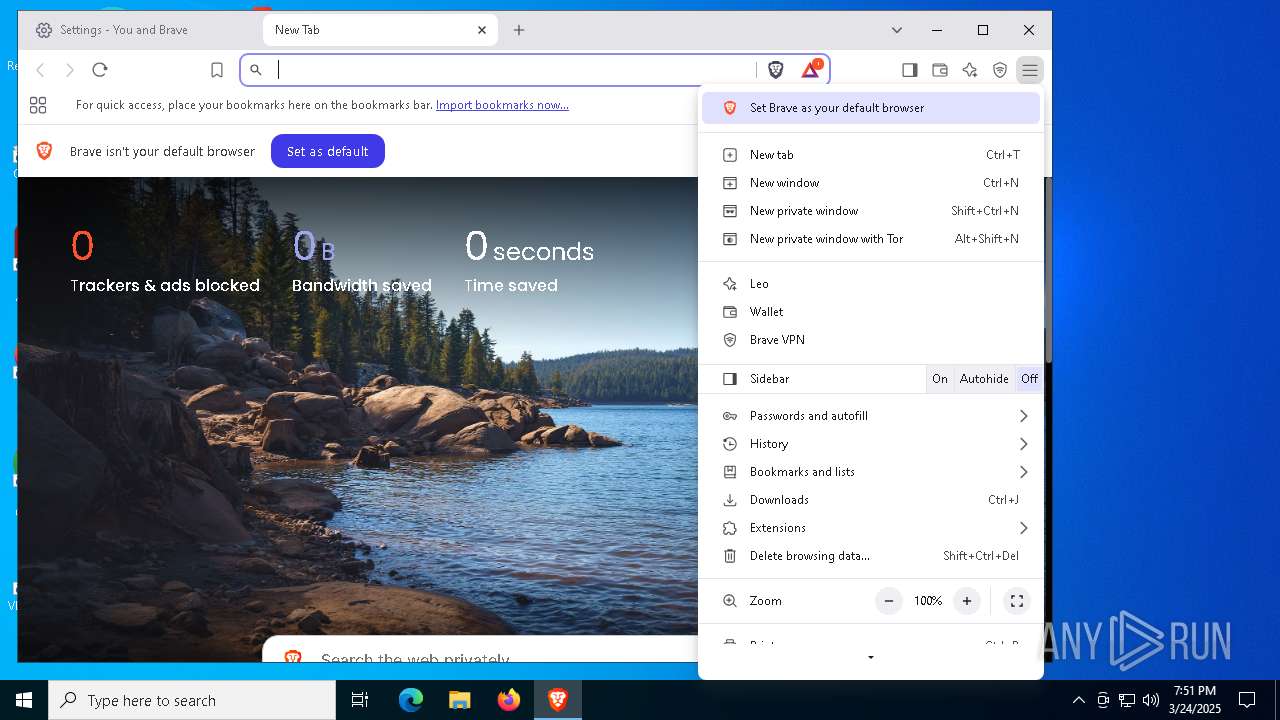Click Bandwidth saved stat
The image size is (1280, 720).
click(x=362, y=261)
